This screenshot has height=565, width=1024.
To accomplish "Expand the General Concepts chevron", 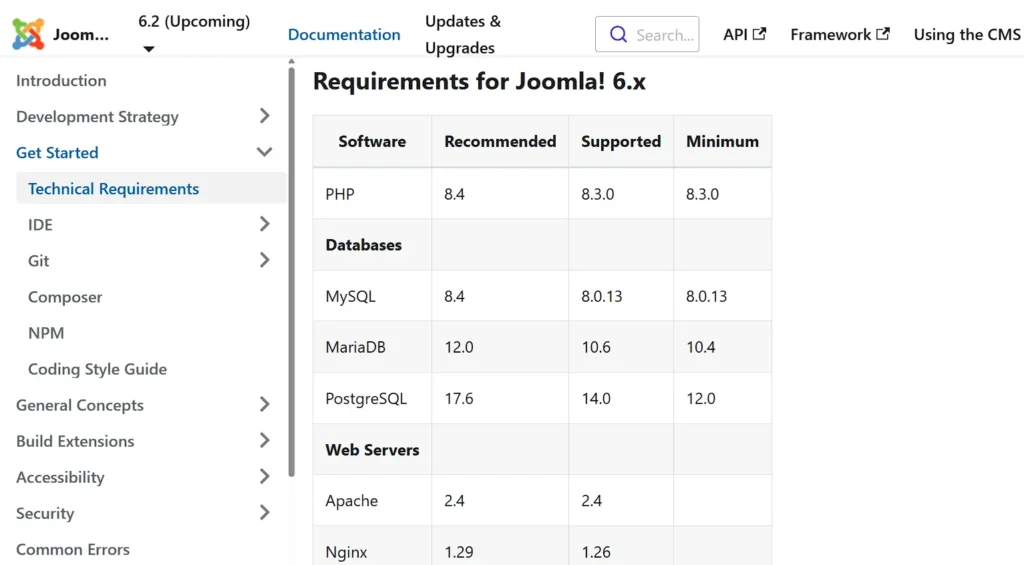I will tap(264, 404).
